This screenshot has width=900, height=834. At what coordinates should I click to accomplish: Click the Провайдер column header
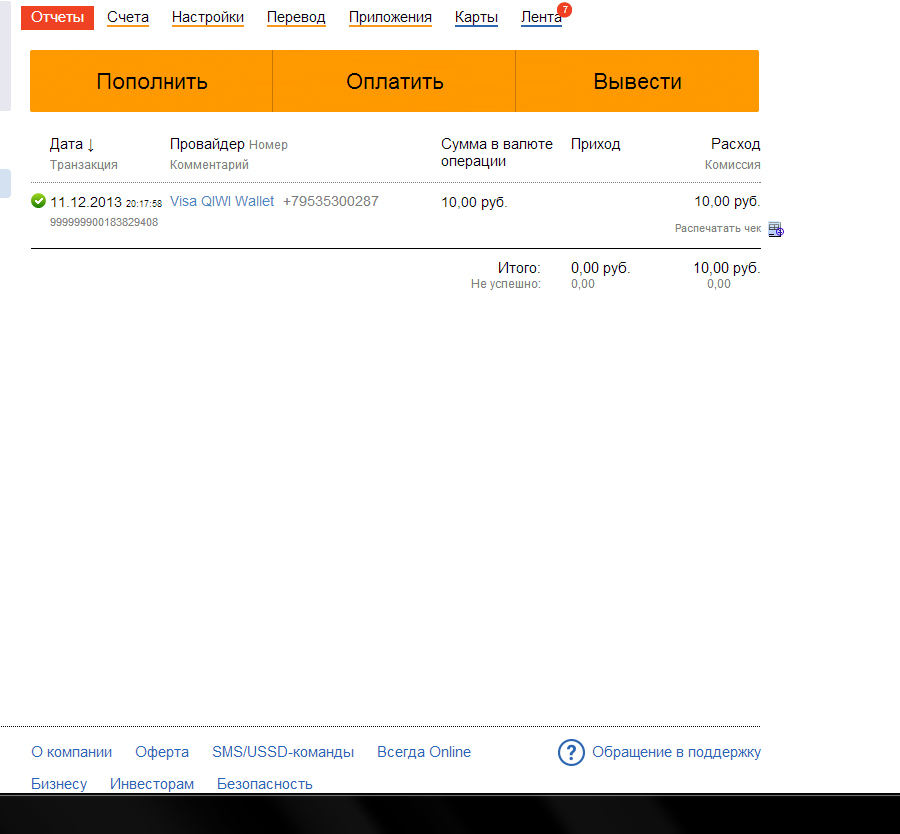(207, 144)
